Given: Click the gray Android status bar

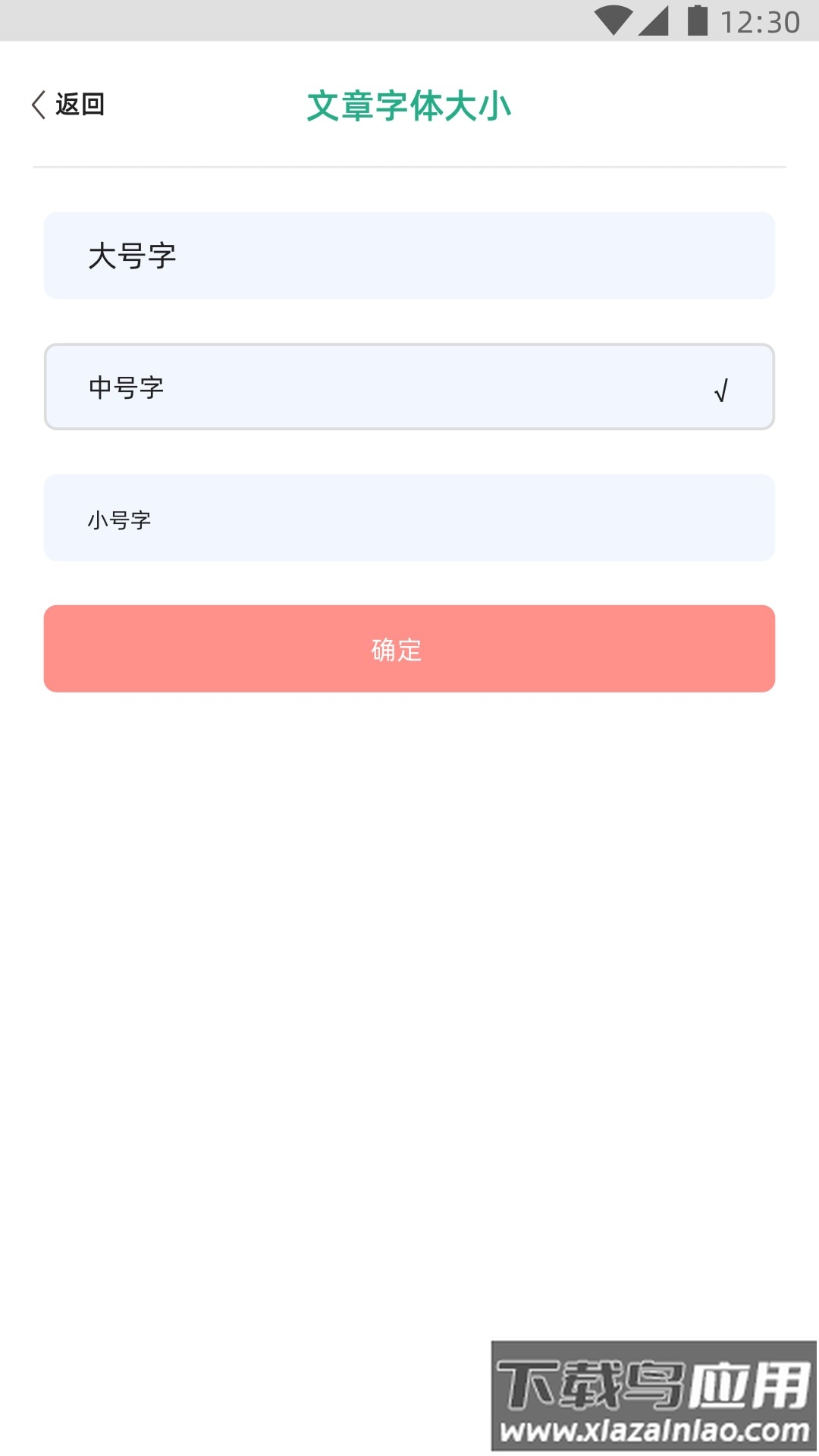Looking at the screenshot, I should click(303, 20).
